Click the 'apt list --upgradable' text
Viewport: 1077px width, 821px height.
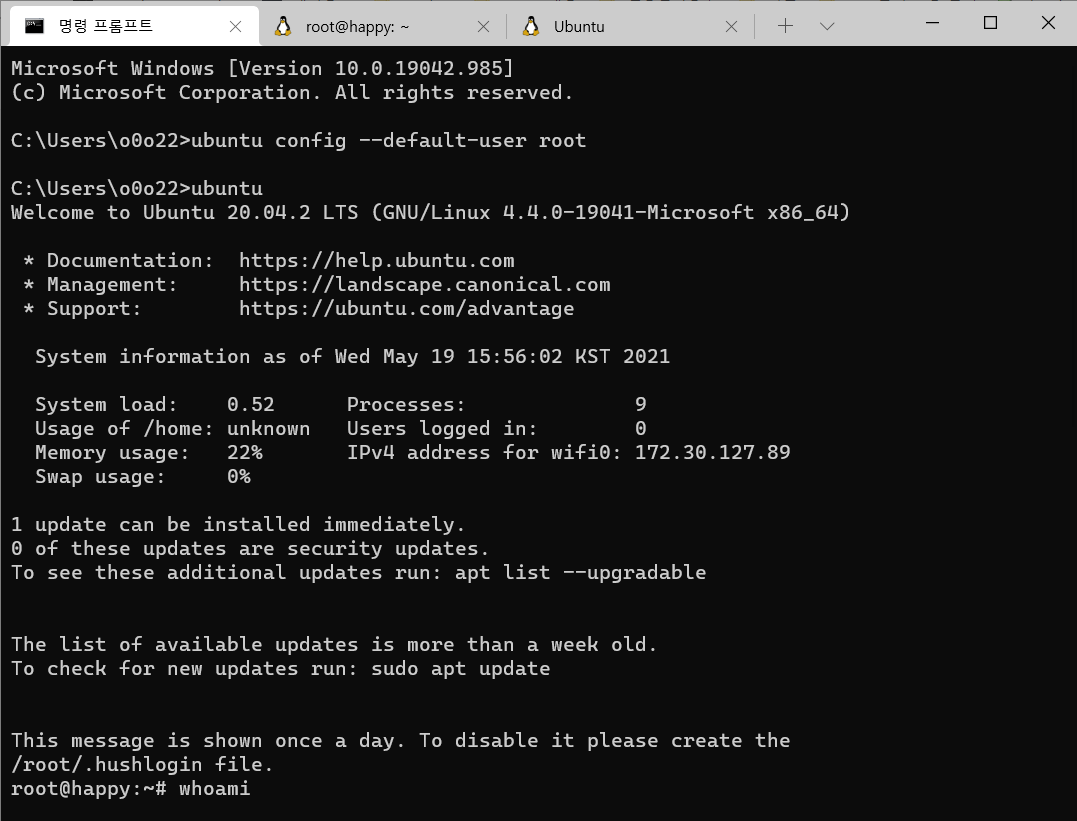coord(580,573)
